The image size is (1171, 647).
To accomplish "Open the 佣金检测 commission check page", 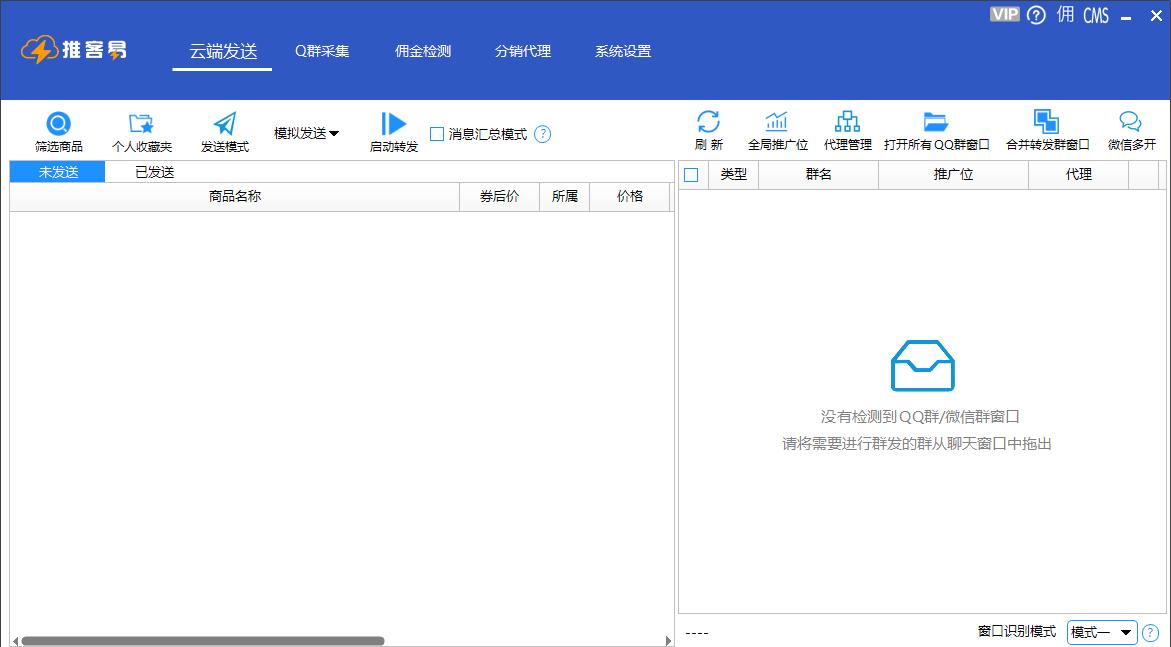I will (x=423, y=51).
